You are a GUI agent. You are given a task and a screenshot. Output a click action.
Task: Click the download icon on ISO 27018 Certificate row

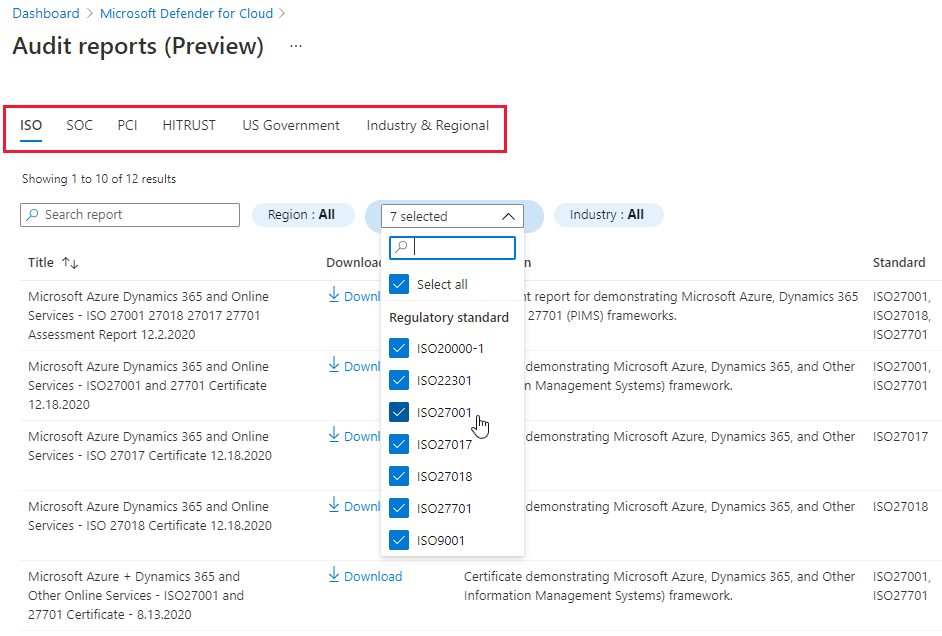point(334,506)
